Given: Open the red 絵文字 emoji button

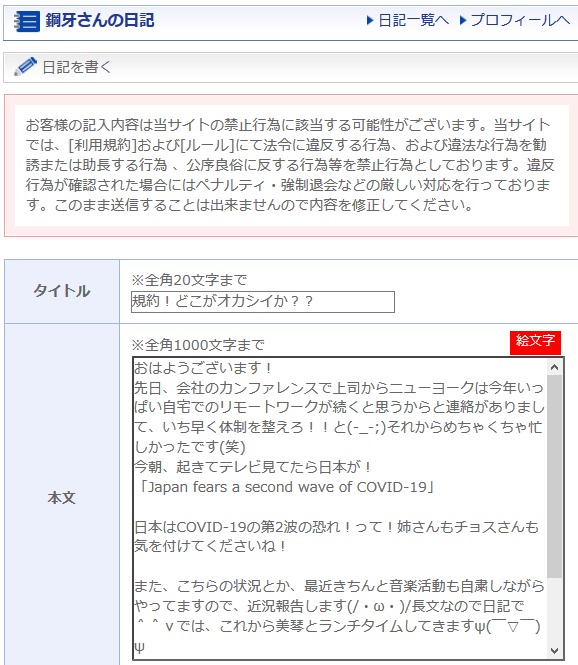Looking at the screenshot, I should (x=535, y=342).
